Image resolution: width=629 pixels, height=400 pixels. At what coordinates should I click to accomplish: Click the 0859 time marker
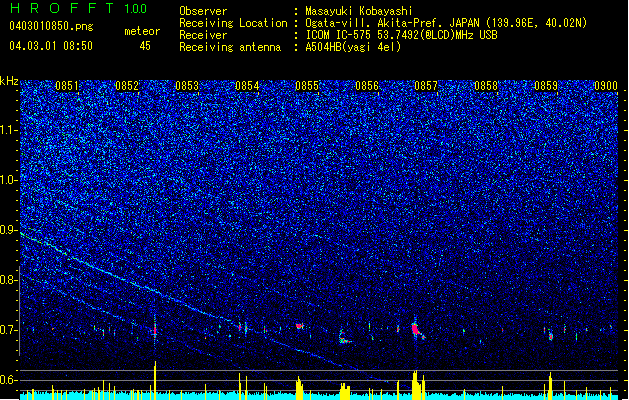(x=546, y=86)
